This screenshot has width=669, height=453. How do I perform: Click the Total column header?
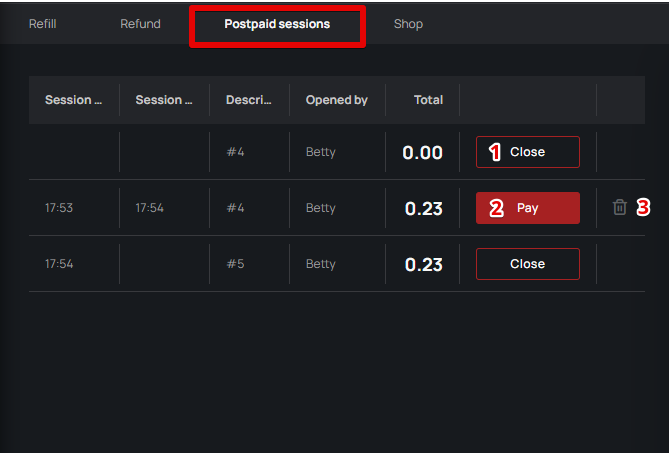(428, 100)
